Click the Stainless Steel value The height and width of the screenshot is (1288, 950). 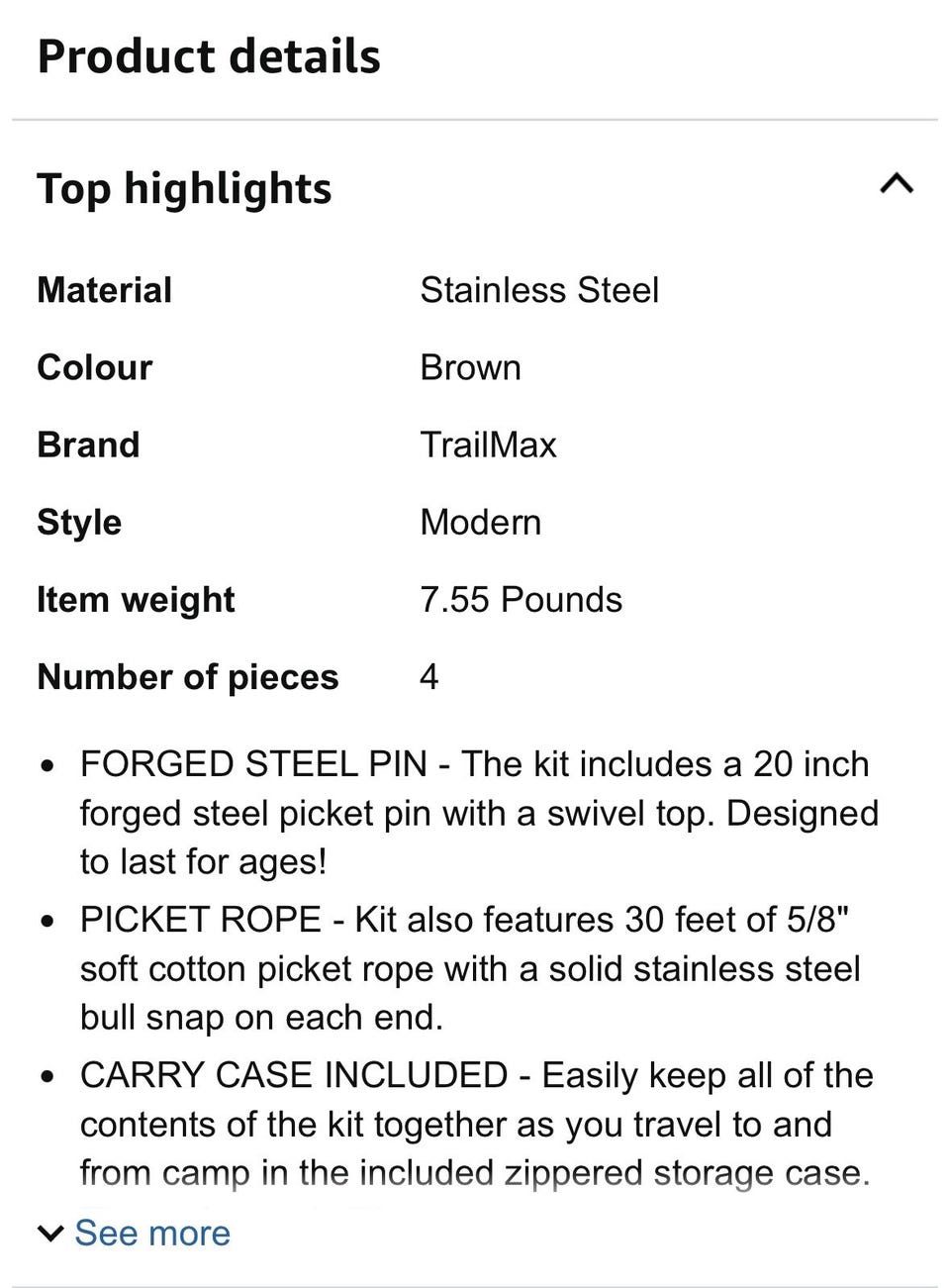pos(539,290)
